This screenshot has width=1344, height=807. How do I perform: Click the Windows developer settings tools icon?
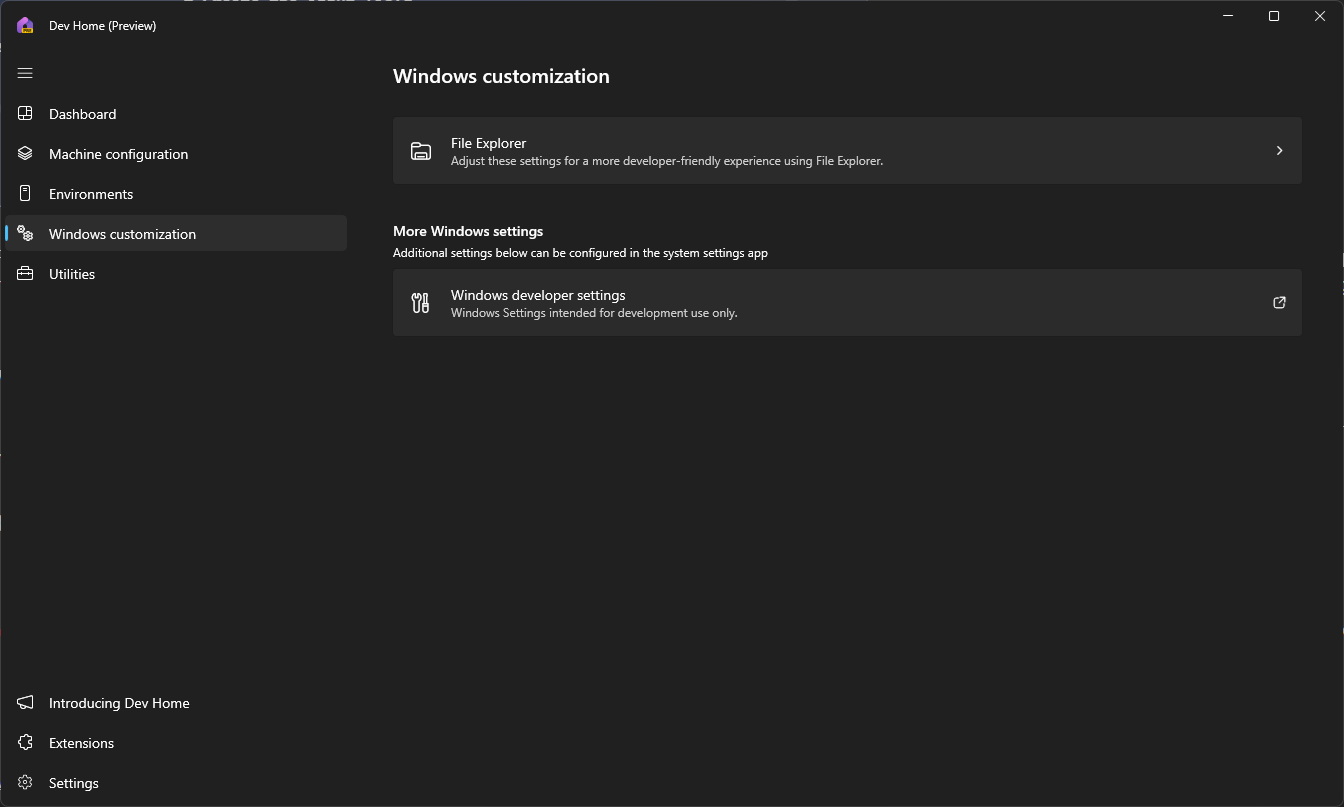pyautogui.click(x=420, y=302)
